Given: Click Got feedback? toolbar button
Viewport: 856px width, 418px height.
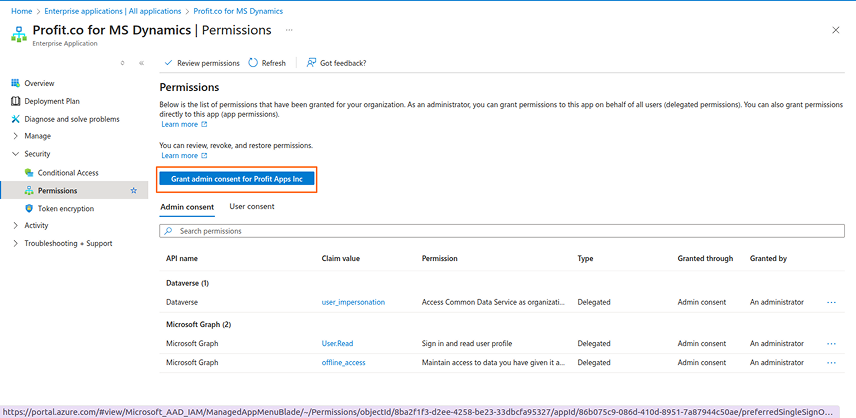Looking at the screenshot, I should (336, 63).
